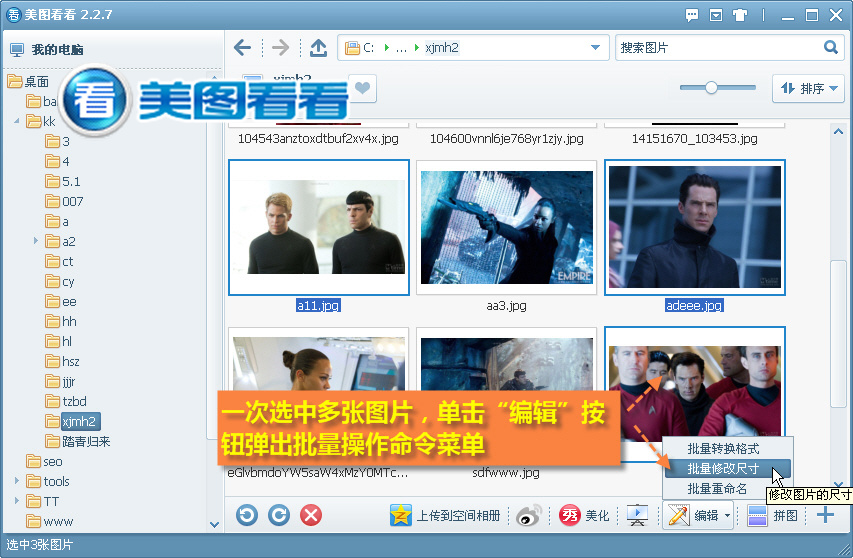Open 编辑 dropdown arrow

[728, 515]
